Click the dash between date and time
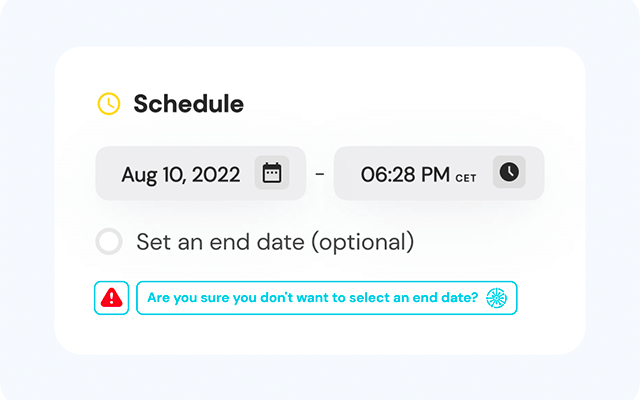 point(320,174)
